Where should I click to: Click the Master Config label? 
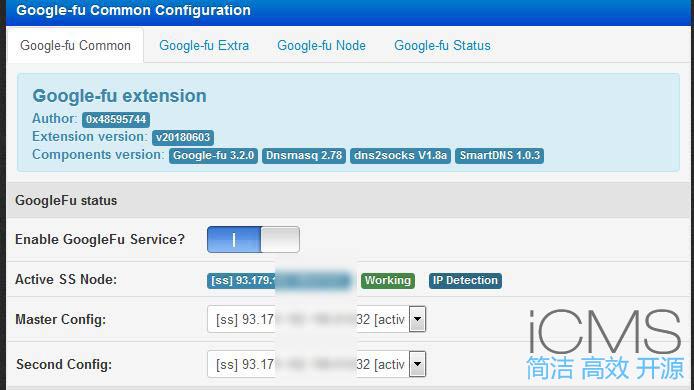point(61,319)
